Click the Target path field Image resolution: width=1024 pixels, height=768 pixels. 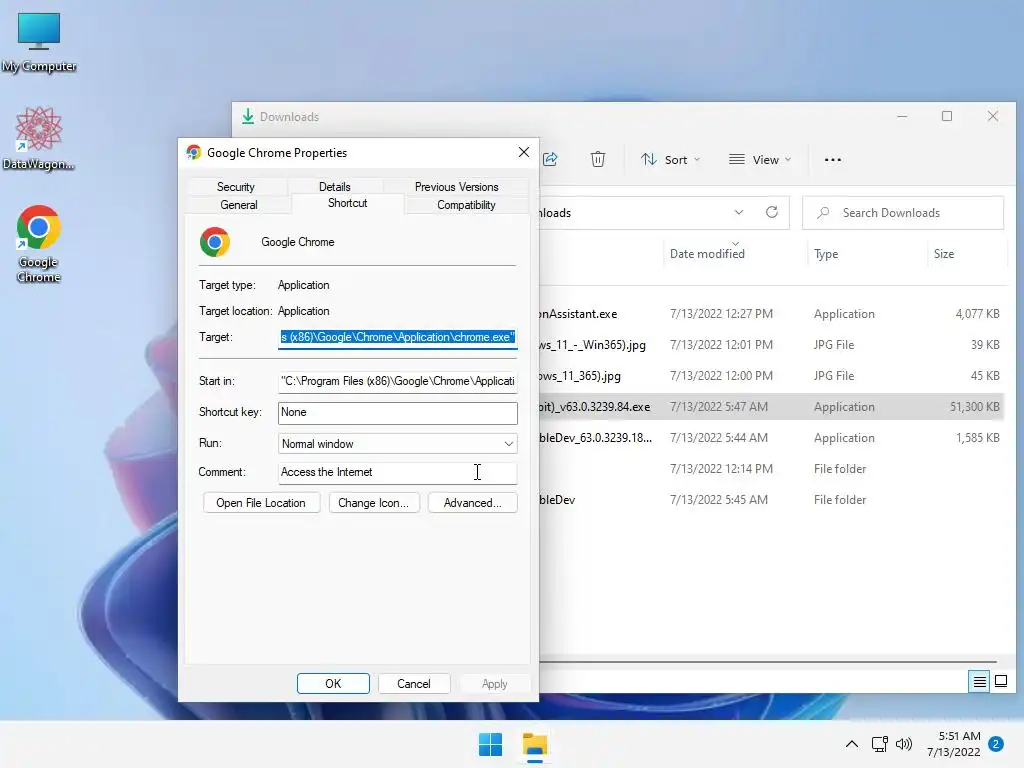[398, 337]
